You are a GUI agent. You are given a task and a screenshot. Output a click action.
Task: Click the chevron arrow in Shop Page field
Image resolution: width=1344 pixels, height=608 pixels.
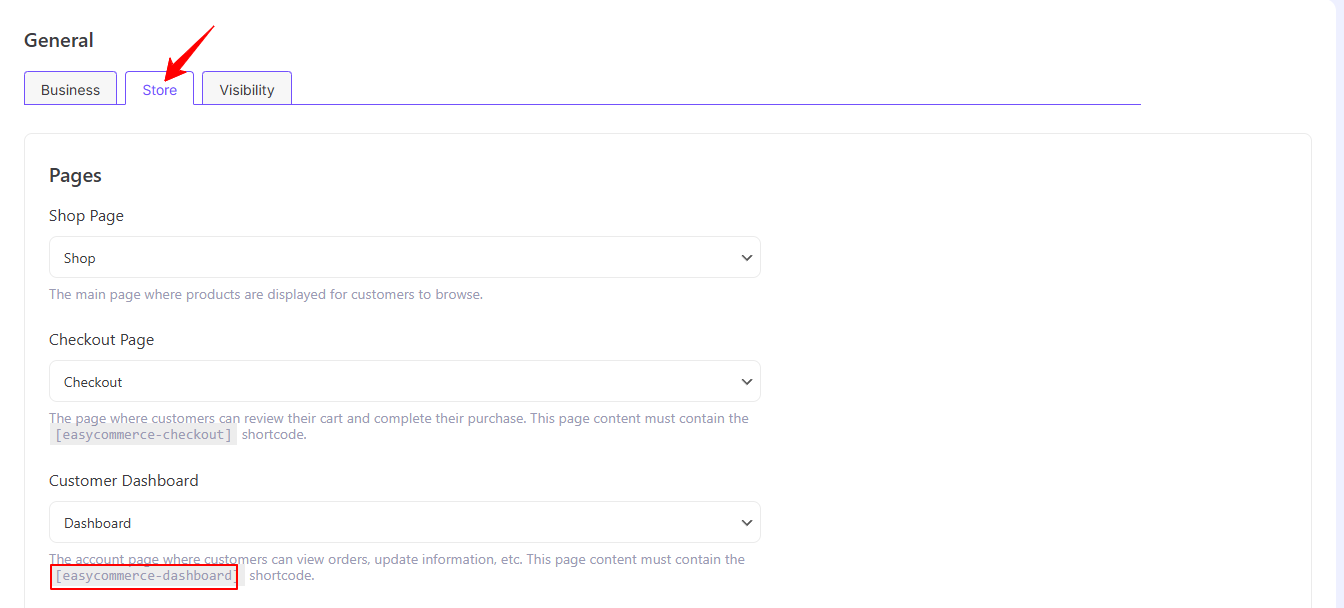(746, 258)
